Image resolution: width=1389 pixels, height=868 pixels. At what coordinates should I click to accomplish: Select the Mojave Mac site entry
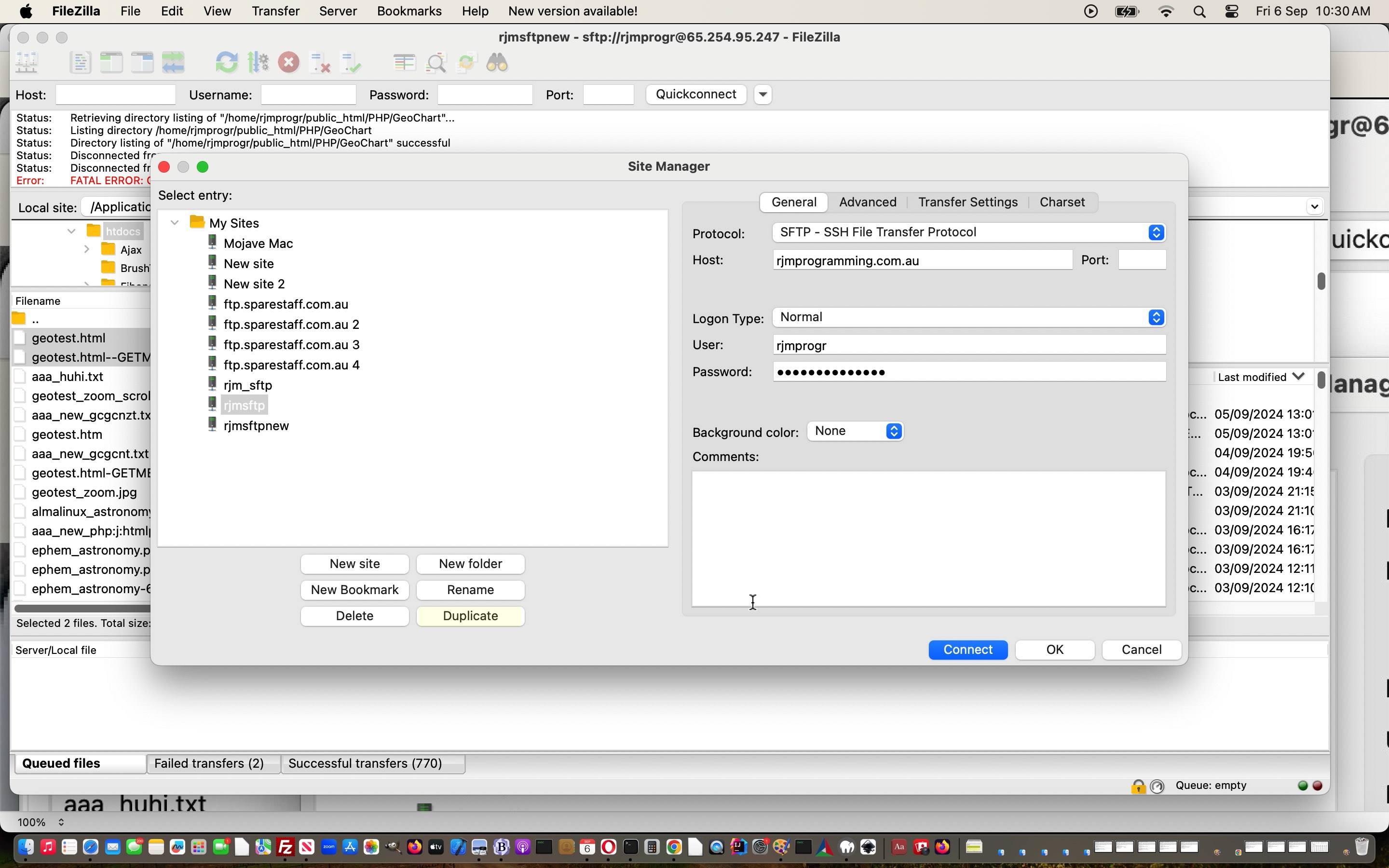259,244
